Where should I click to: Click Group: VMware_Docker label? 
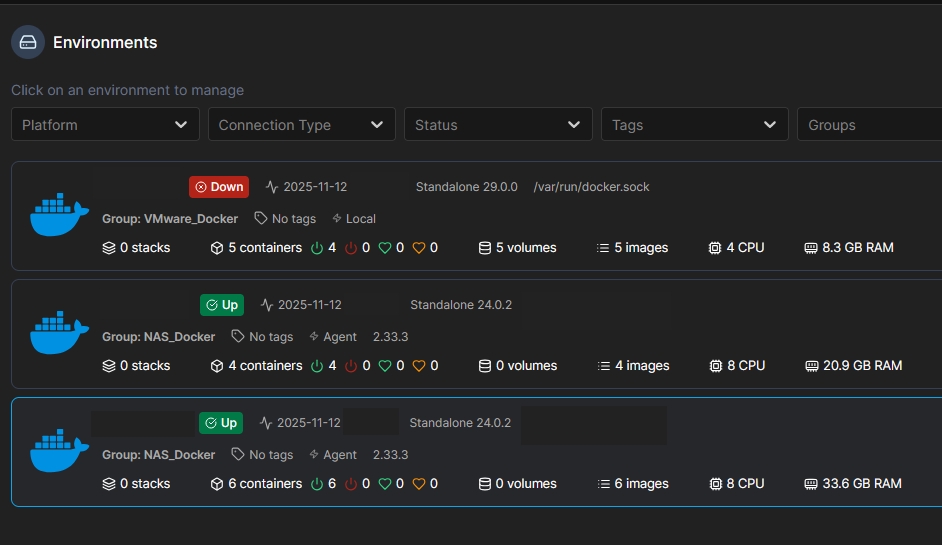170,219
